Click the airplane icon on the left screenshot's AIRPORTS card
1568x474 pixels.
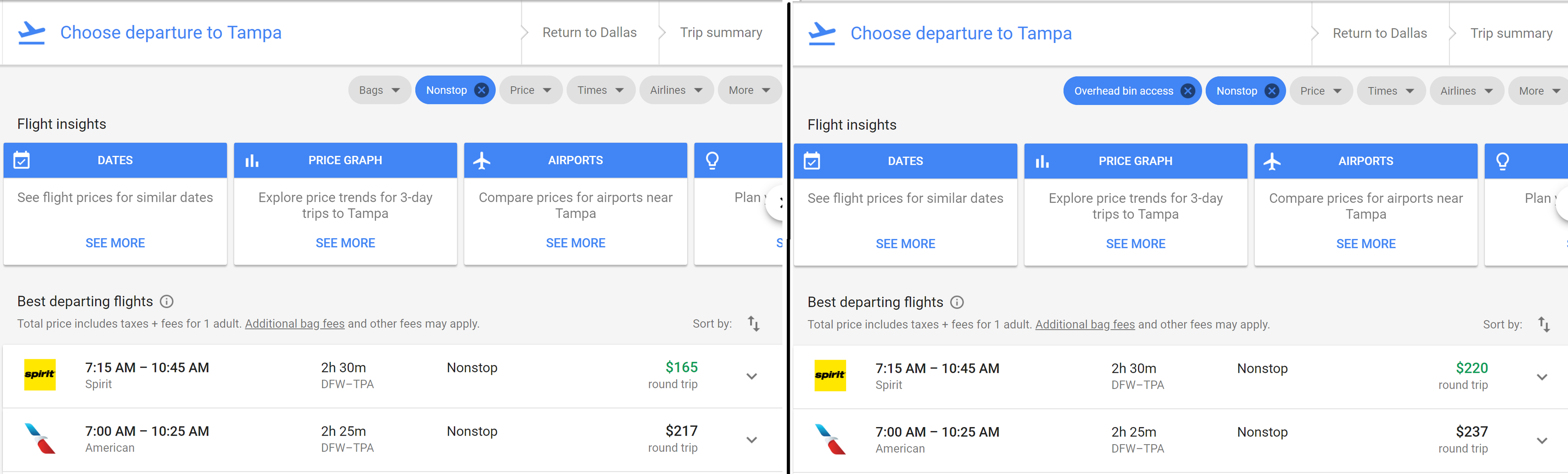tap(481, 160)
